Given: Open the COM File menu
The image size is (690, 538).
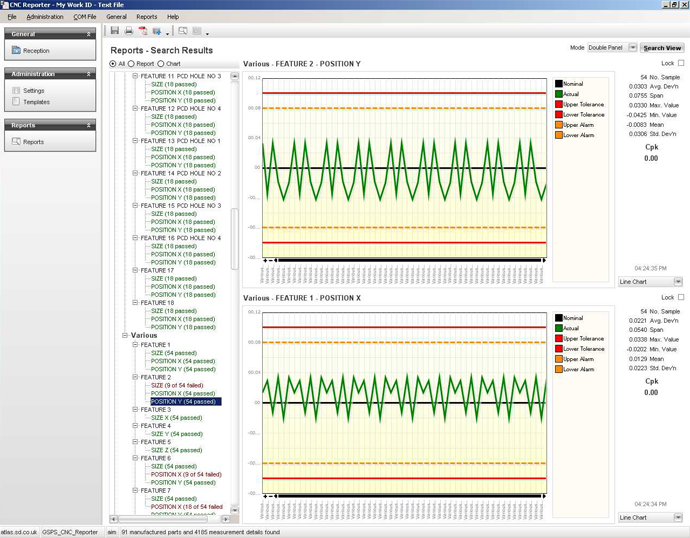Looking at the screenshot, I should click(85, 17).
